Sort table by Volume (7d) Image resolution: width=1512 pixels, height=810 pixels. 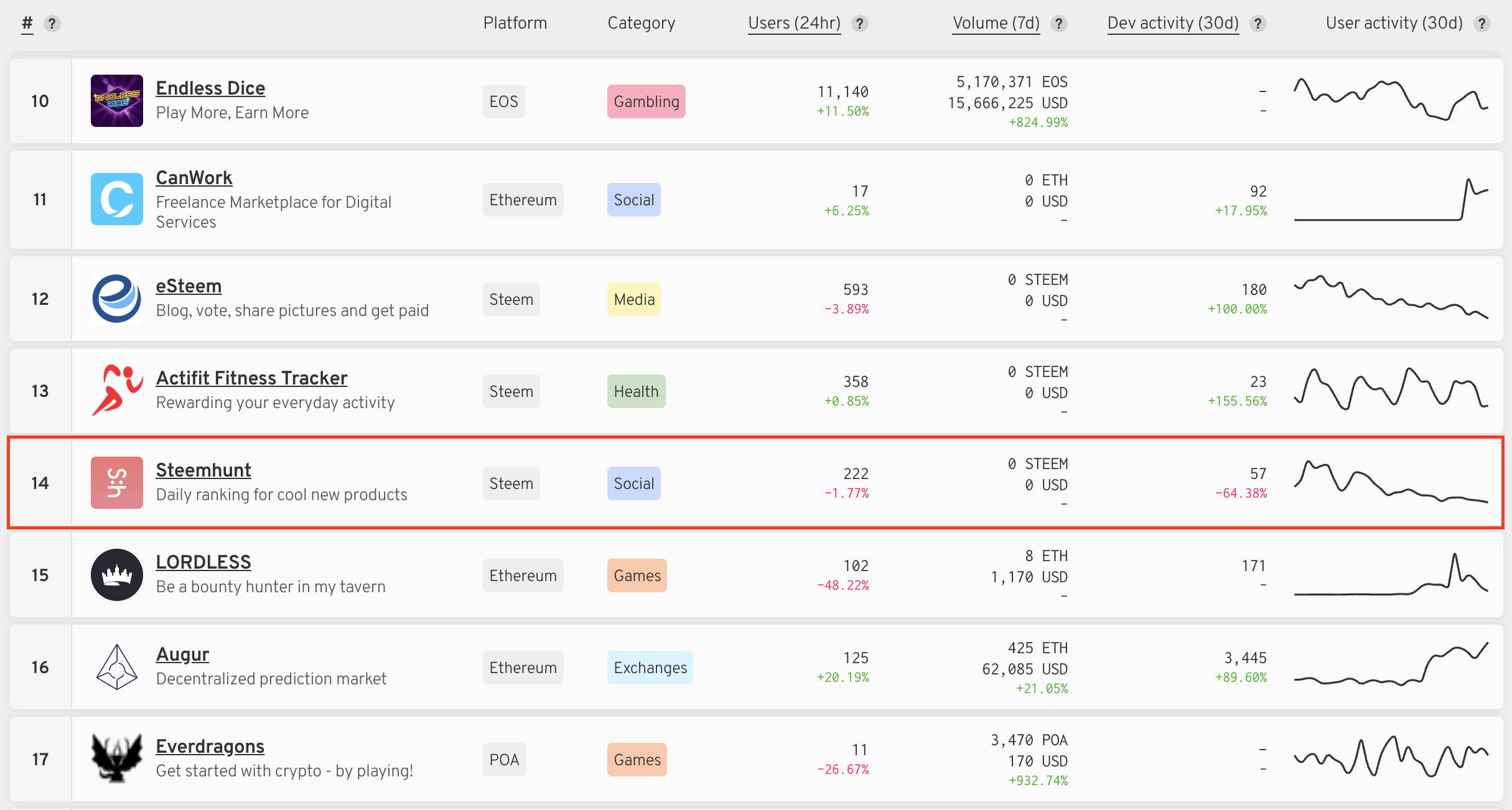996,24
